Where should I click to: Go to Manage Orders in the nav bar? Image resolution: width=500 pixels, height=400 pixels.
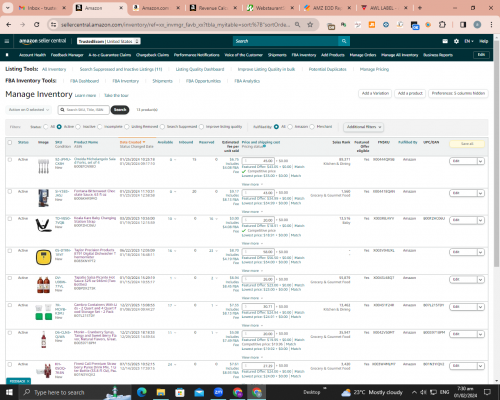click(x=363, y=55)
